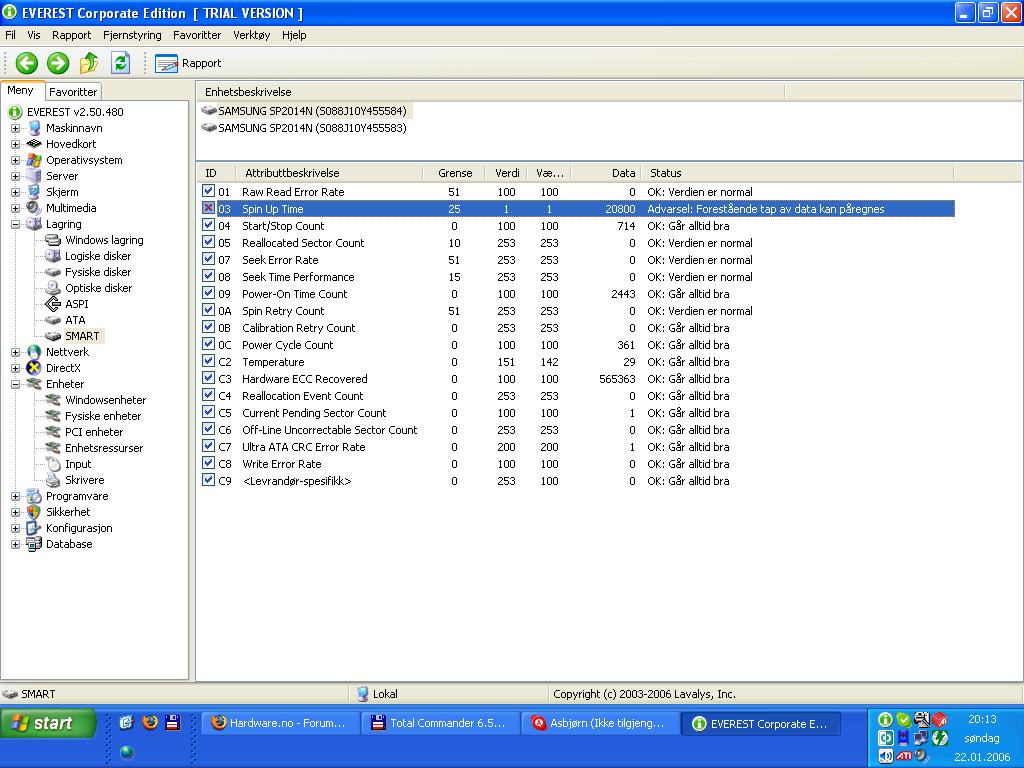Click the Optiske disker disc icon
This screenshot has width=1024, height=768.
pos(53,288)
